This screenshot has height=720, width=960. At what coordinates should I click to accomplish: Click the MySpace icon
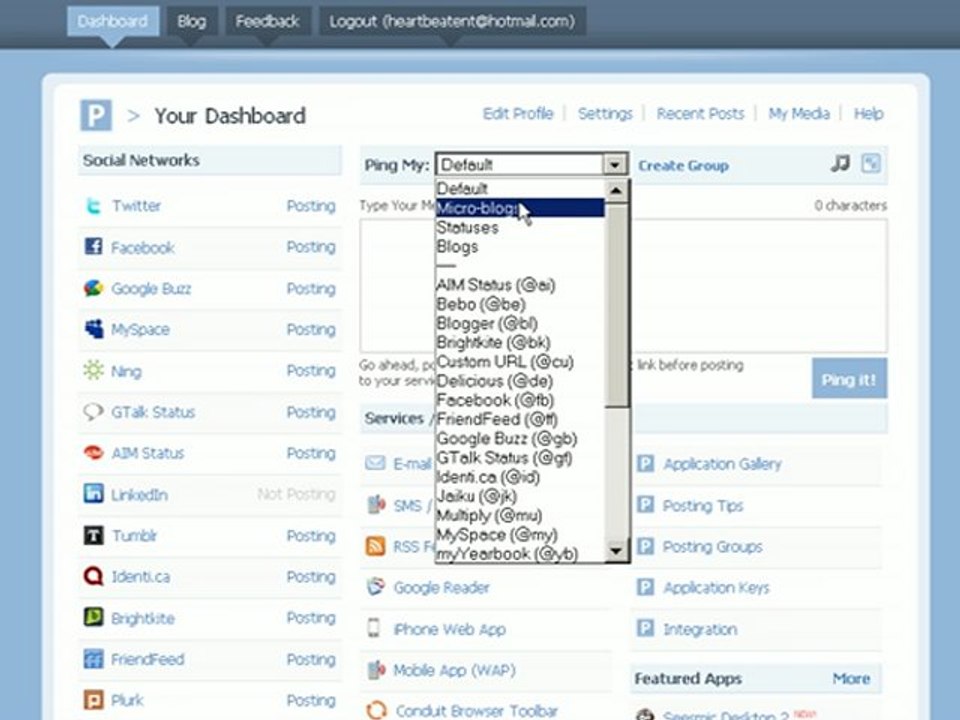[93, 329]
